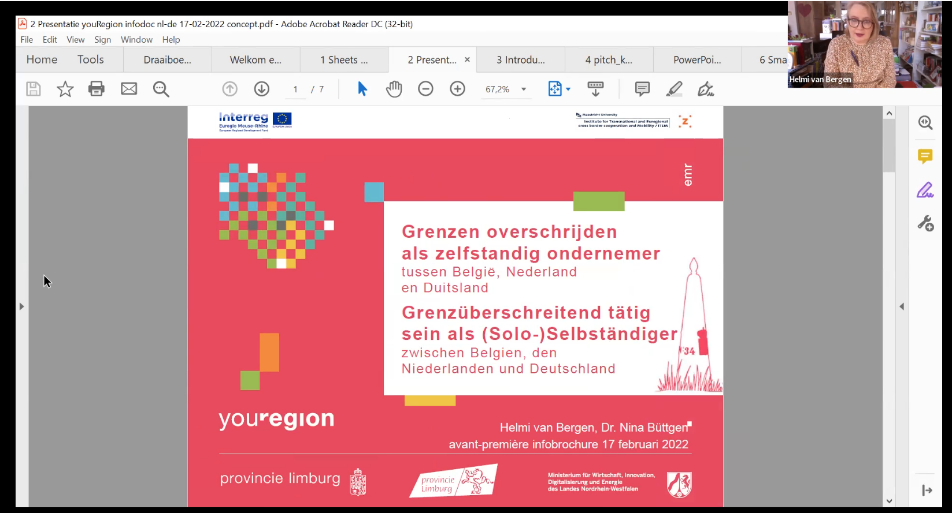This screenshot has height=513, width=952.
Task: Switch to the Home tab
Action: coord(42,59)
